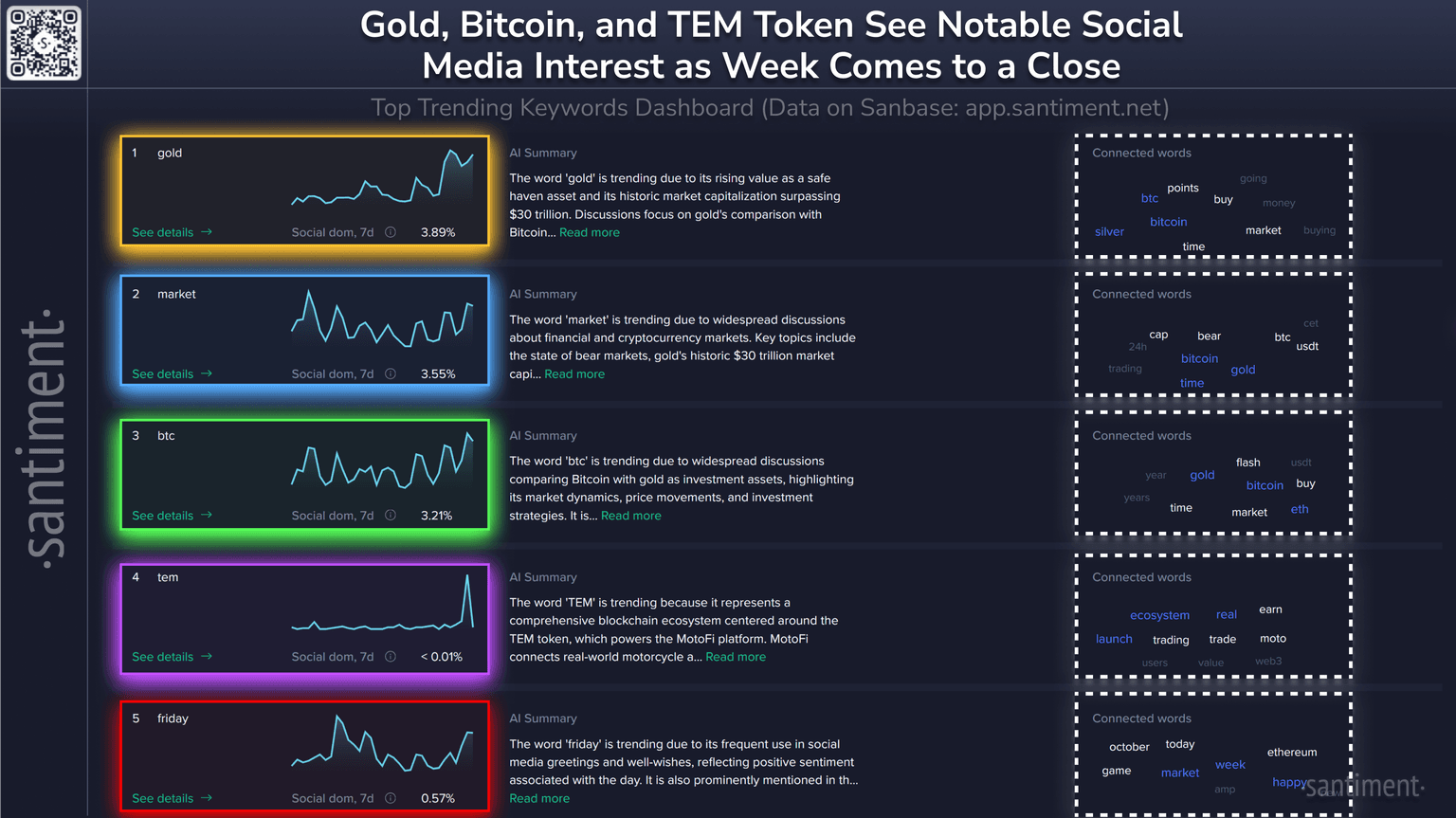Select 'silver' in gold connected words

(1109, 232)
